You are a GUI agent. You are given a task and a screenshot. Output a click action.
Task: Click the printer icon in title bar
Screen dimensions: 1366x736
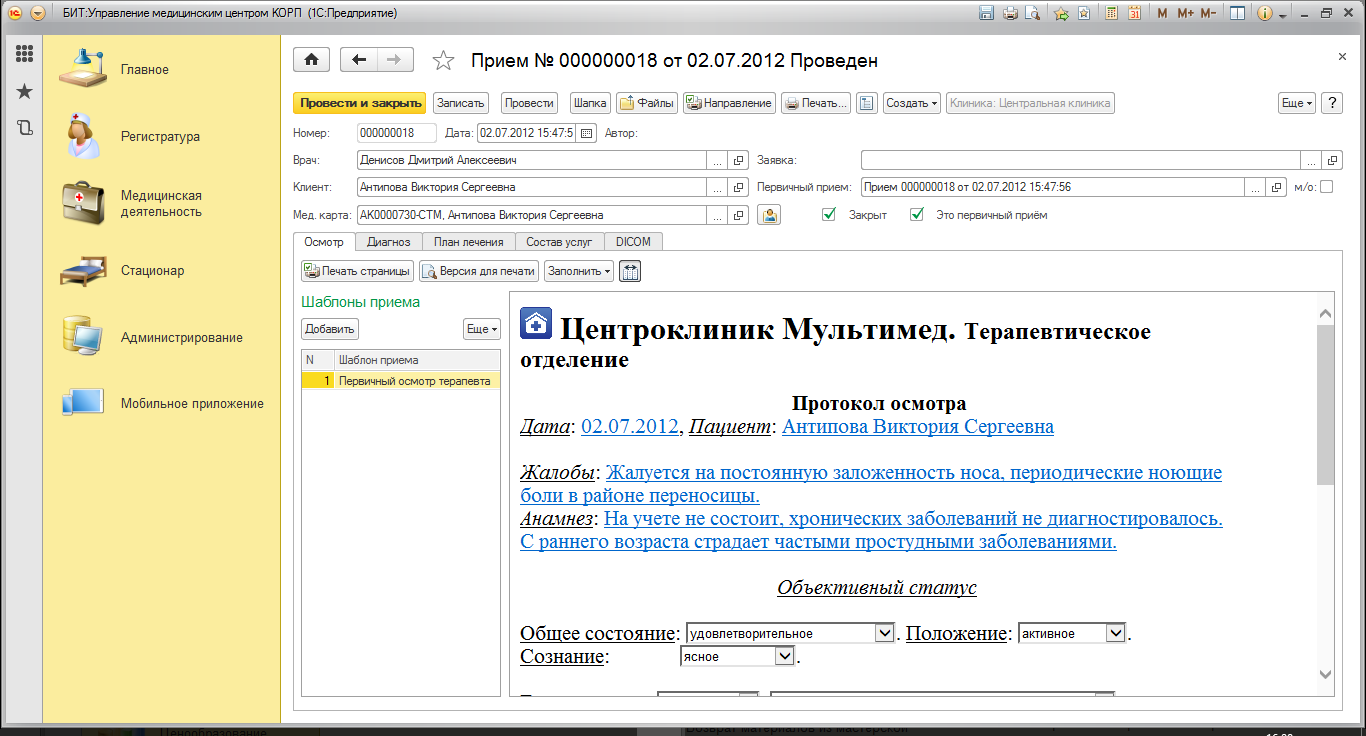pyautogui.click(x=1010, y=14)
